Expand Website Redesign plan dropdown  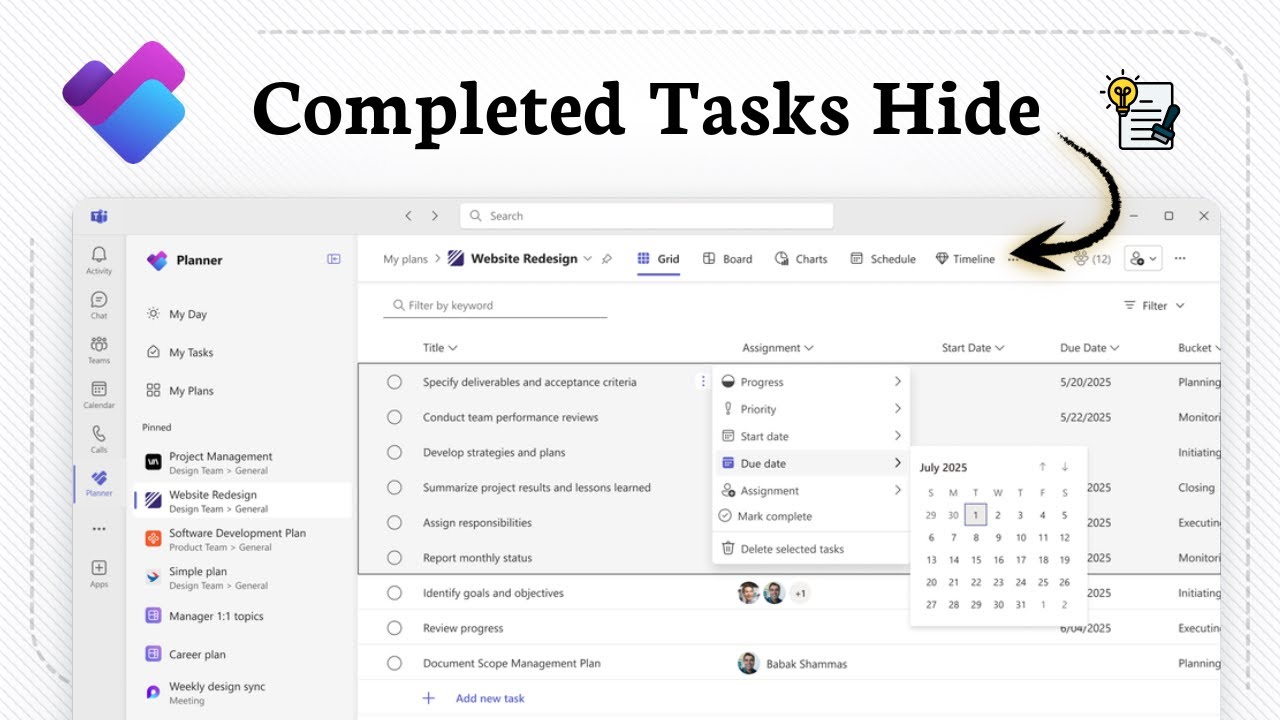(x=587, y=259)
